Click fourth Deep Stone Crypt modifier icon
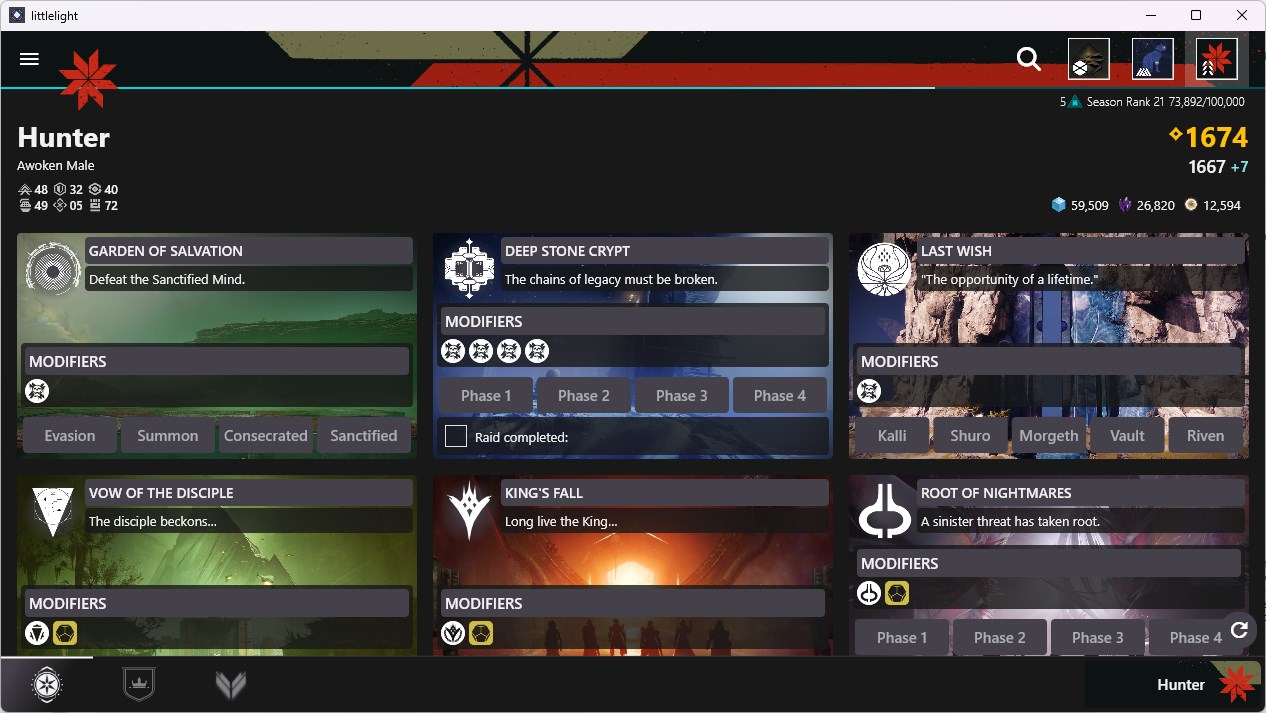 pos(537,351)
